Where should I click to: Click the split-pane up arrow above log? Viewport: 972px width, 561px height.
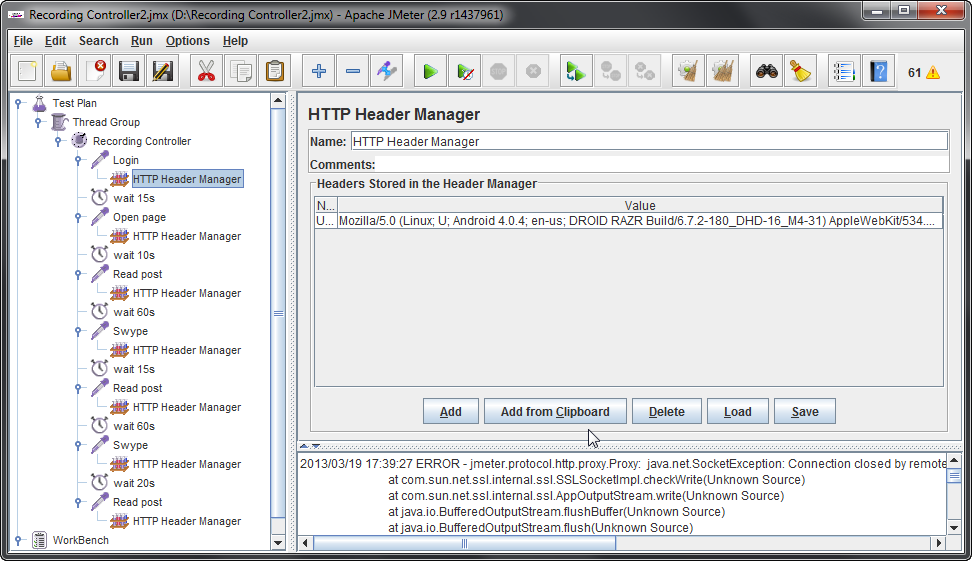304,446
